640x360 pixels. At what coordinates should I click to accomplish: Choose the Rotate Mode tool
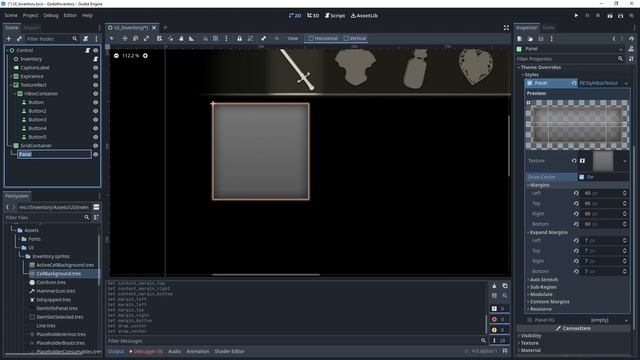pyautogui.click(x=136, y=38)
